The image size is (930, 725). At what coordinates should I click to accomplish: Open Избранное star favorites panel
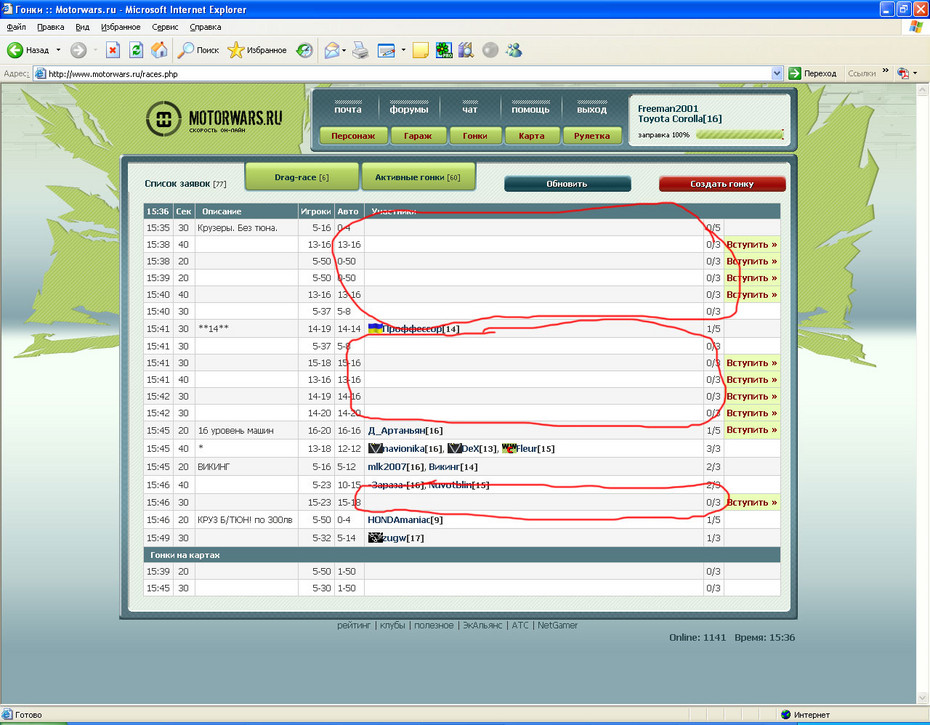point(257,50)
